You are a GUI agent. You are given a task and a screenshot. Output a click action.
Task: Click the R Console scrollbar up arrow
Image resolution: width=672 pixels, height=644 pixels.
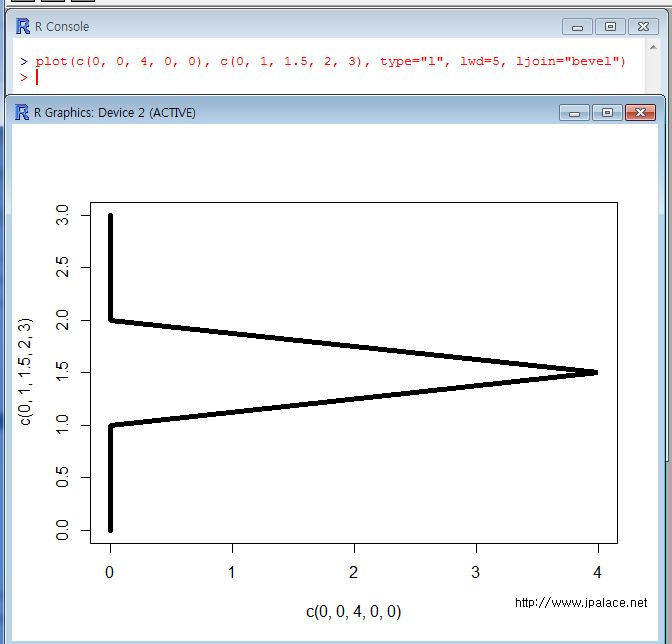(653, 47)
